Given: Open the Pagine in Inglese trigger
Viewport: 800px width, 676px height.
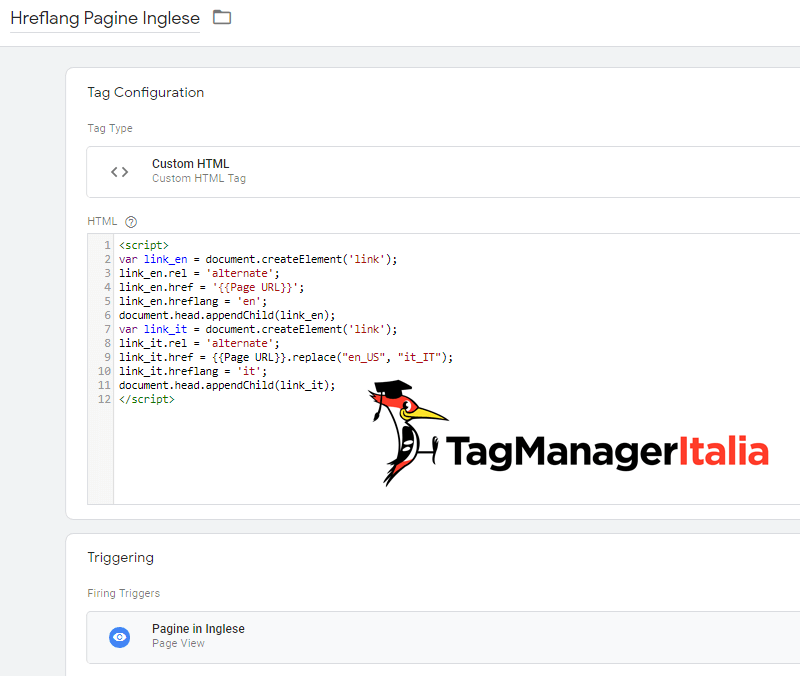Looking at the screenshot, I should coord(443,637).
